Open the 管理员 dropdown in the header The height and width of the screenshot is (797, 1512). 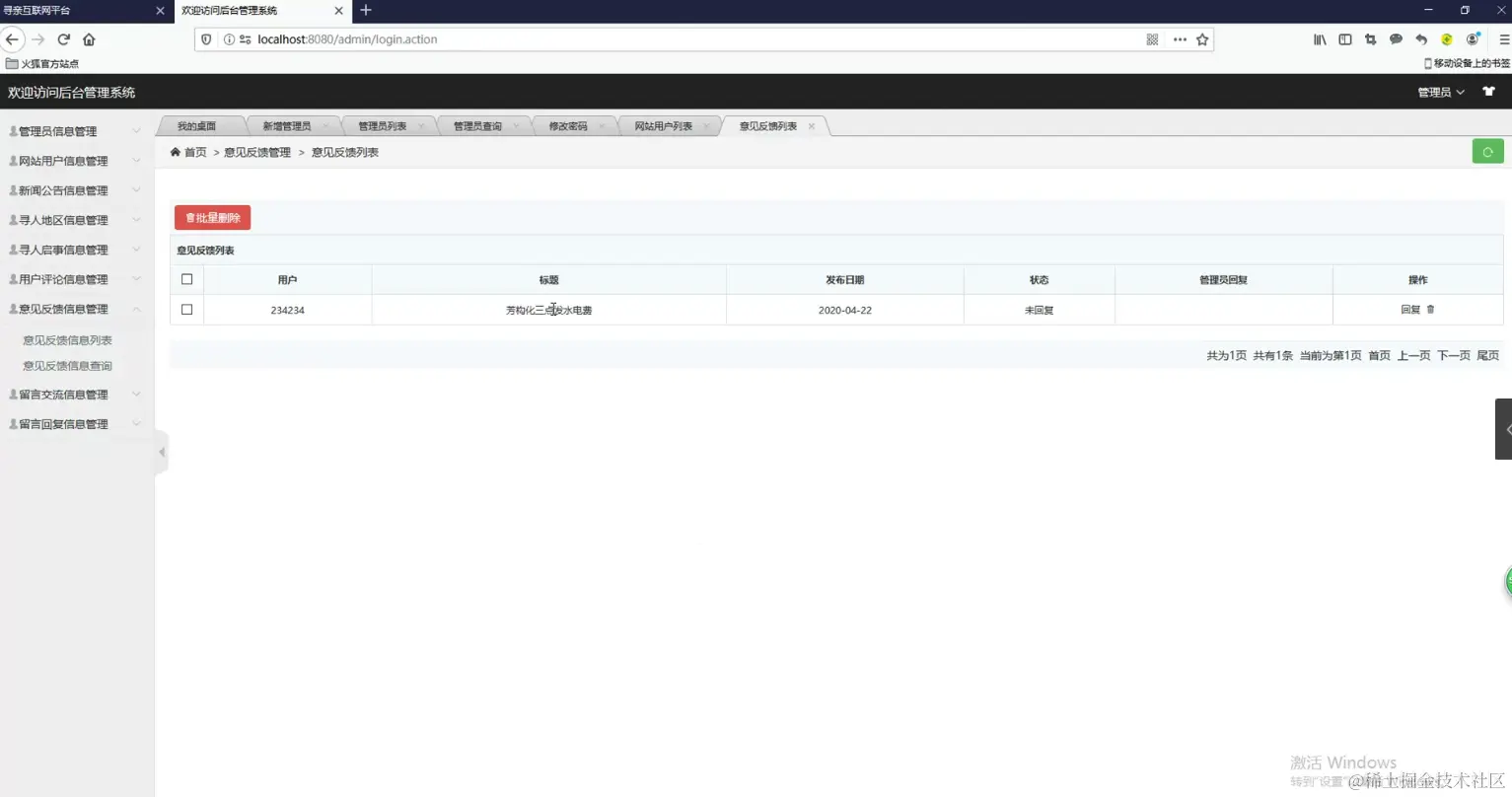tap(1441, 92)
